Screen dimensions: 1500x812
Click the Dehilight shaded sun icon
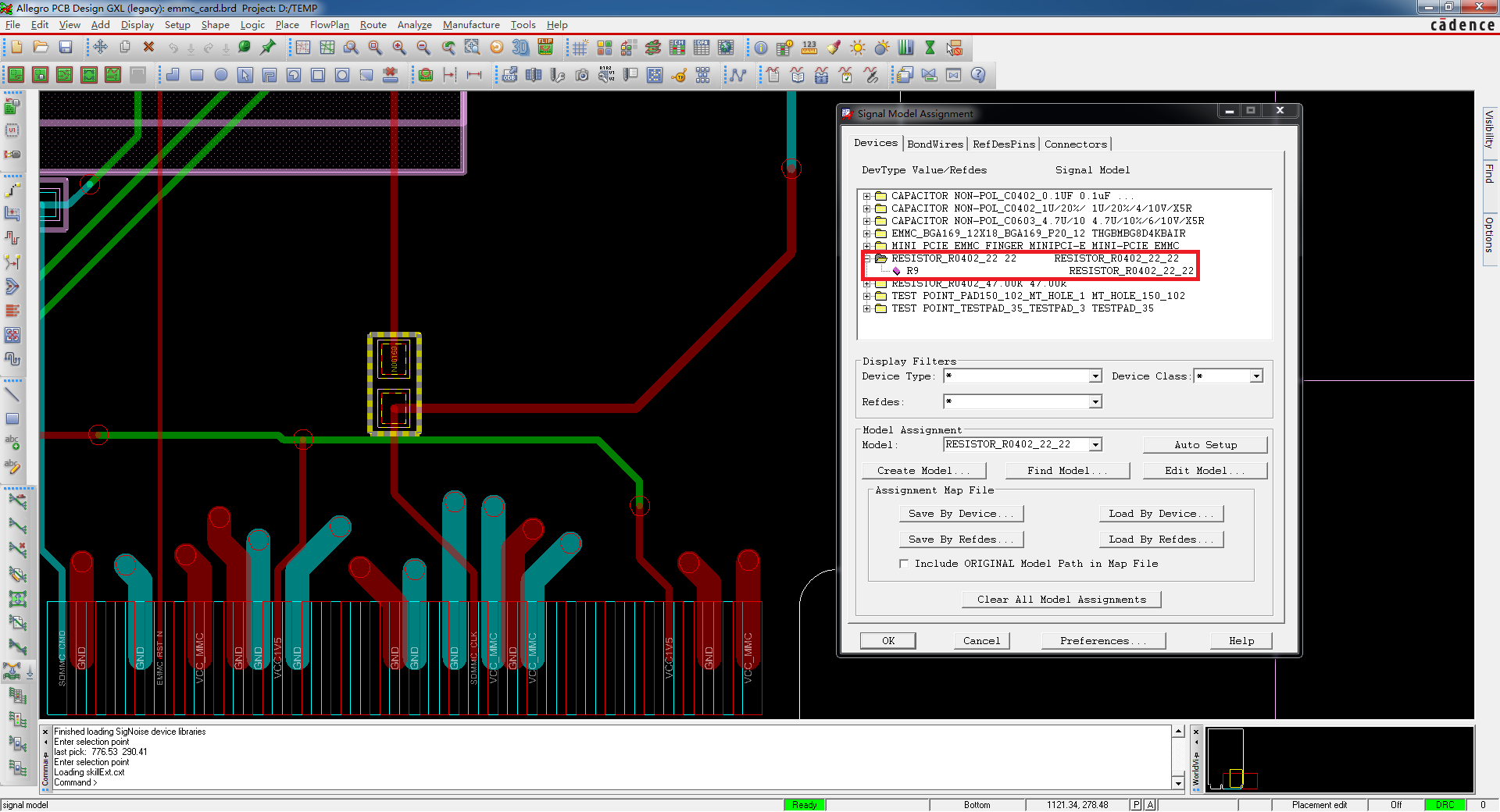882,48
